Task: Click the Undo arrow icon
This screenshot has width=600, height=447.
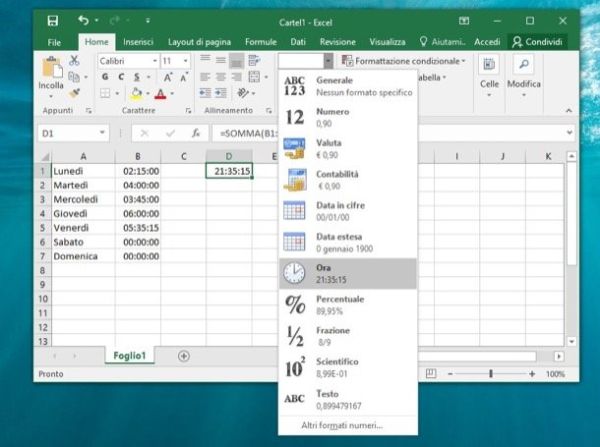Action: (x=82, y=20)
